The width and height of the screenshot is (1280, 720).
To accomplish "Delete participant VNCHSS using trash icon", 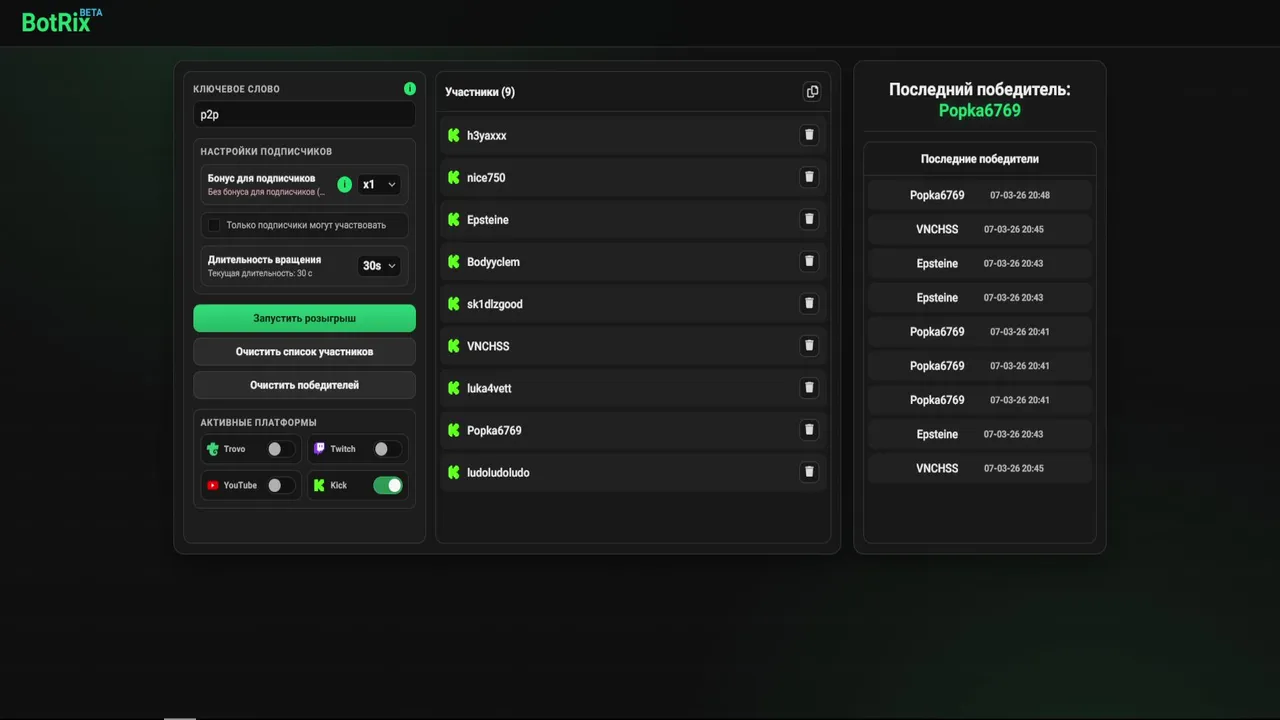I will coord(809,345).
